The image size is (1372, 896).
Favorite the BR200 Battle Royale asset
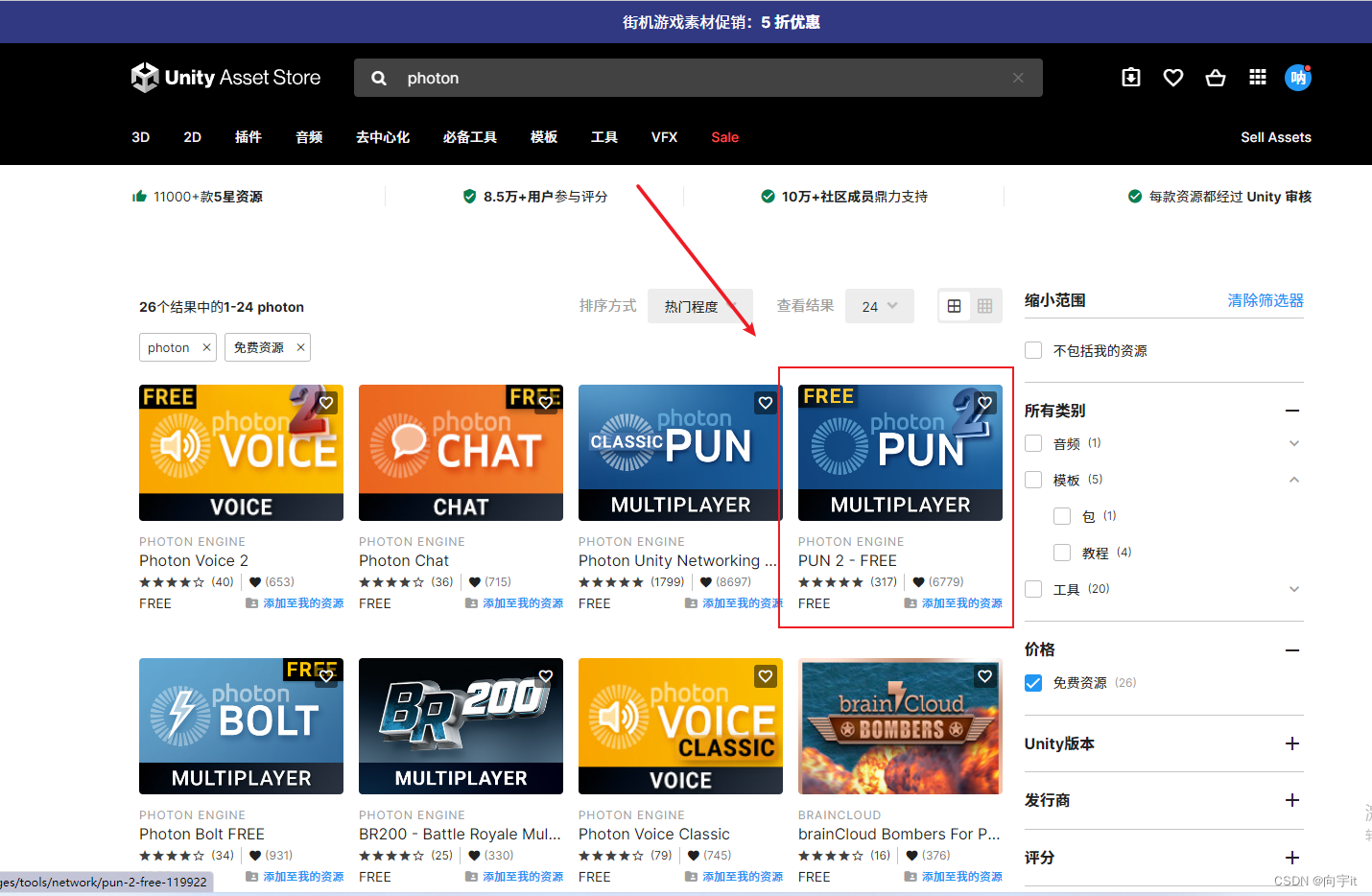click(546, 676)
